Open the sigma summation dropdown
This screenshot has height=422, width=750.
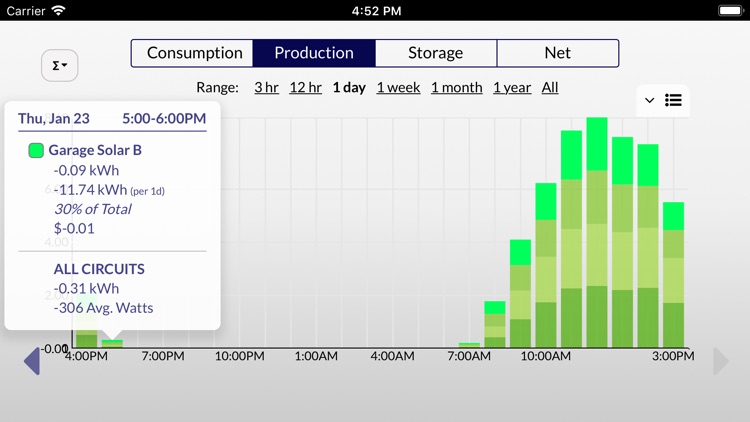[59, 65]
